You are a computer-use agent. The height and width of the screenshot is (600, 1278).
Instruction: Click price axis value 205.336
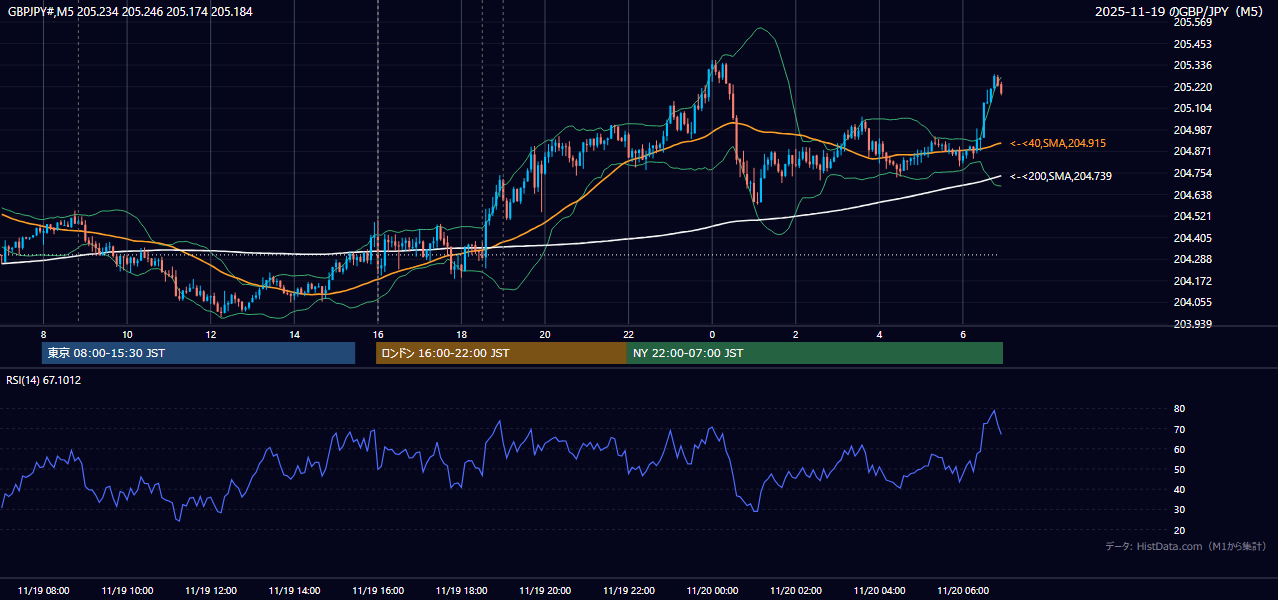[1191, 65]
